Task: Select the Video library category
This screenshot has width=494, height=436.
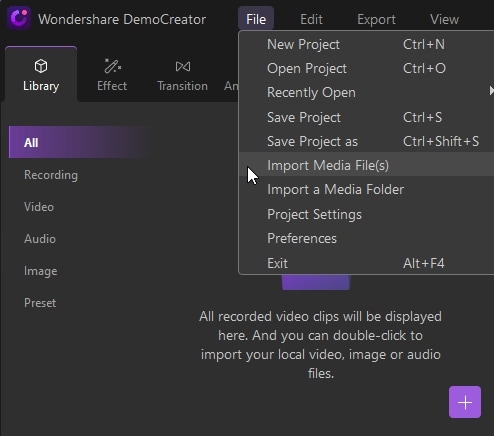Action: click(39, 207)
